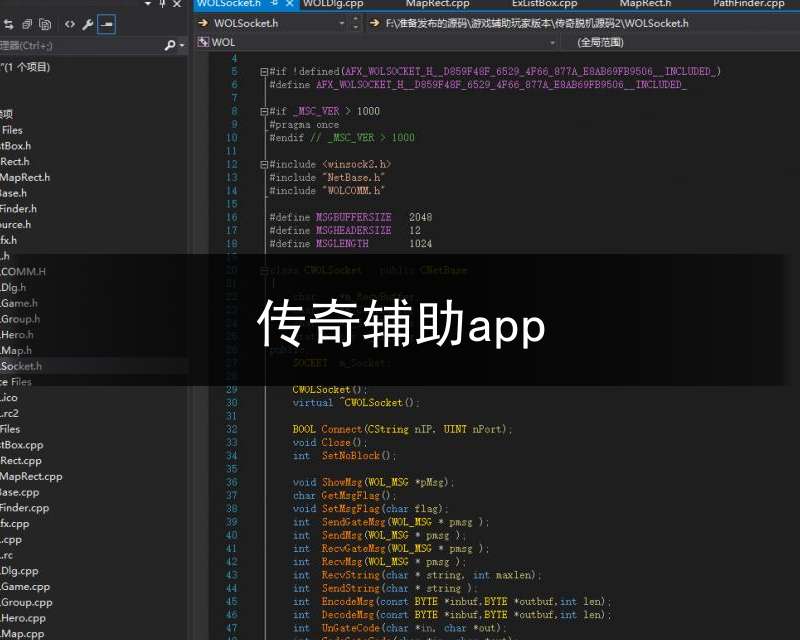Click the UnGateCode function name

point(351,628)
